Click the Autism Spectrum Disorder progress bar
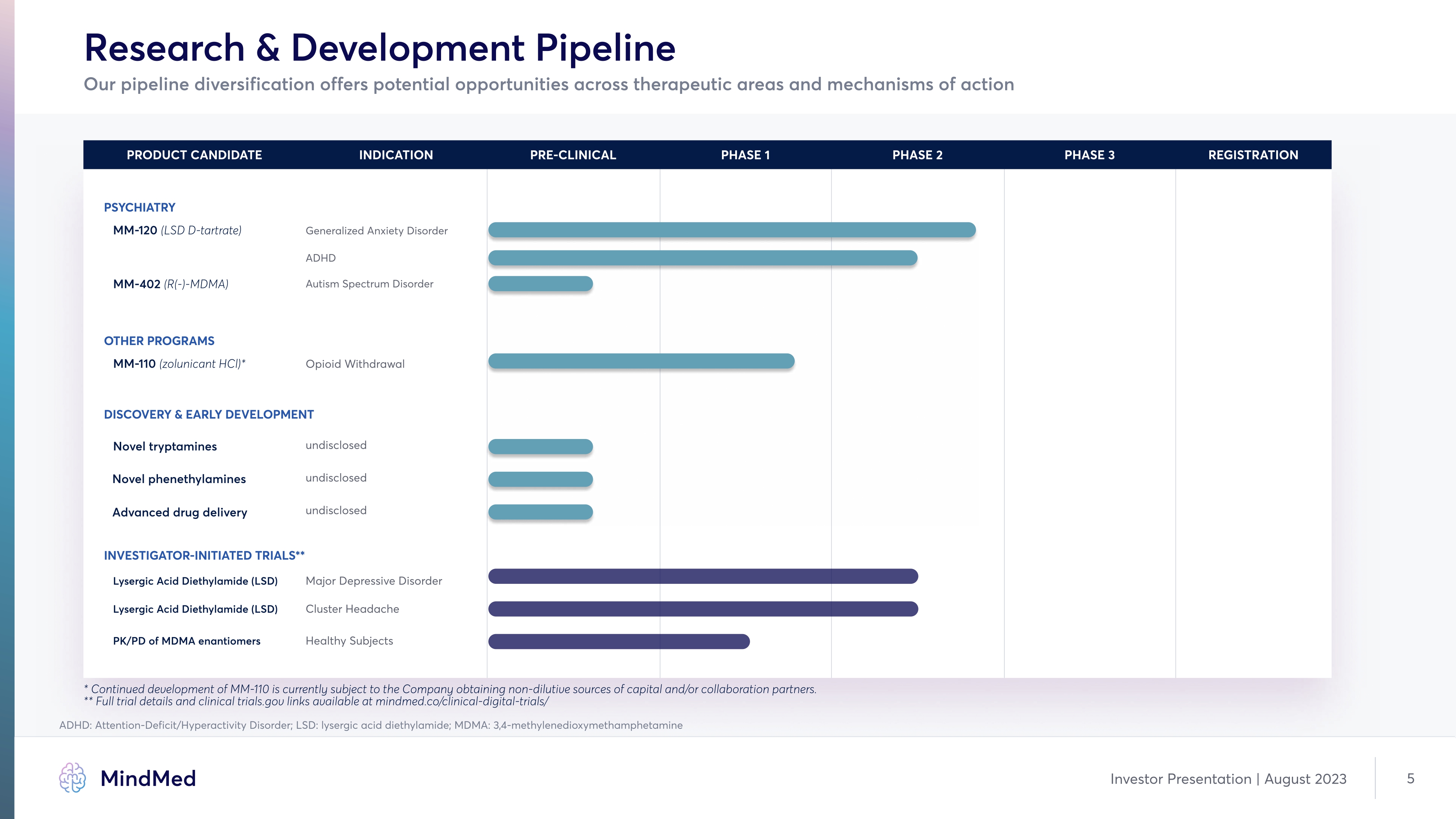 (540, 284)
